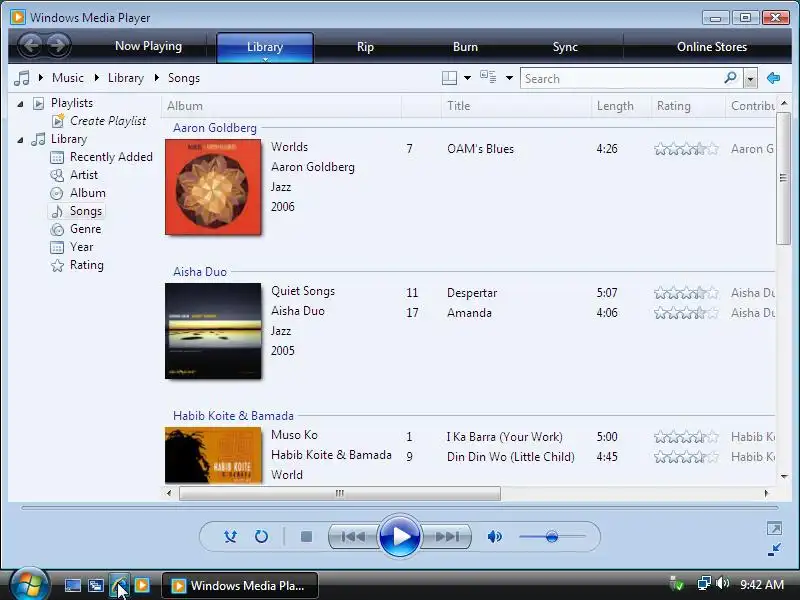Image resolution: width=800 pixels, height=600 pixels.
Task: Select Year in the sidebar
Action: (82, 247)
